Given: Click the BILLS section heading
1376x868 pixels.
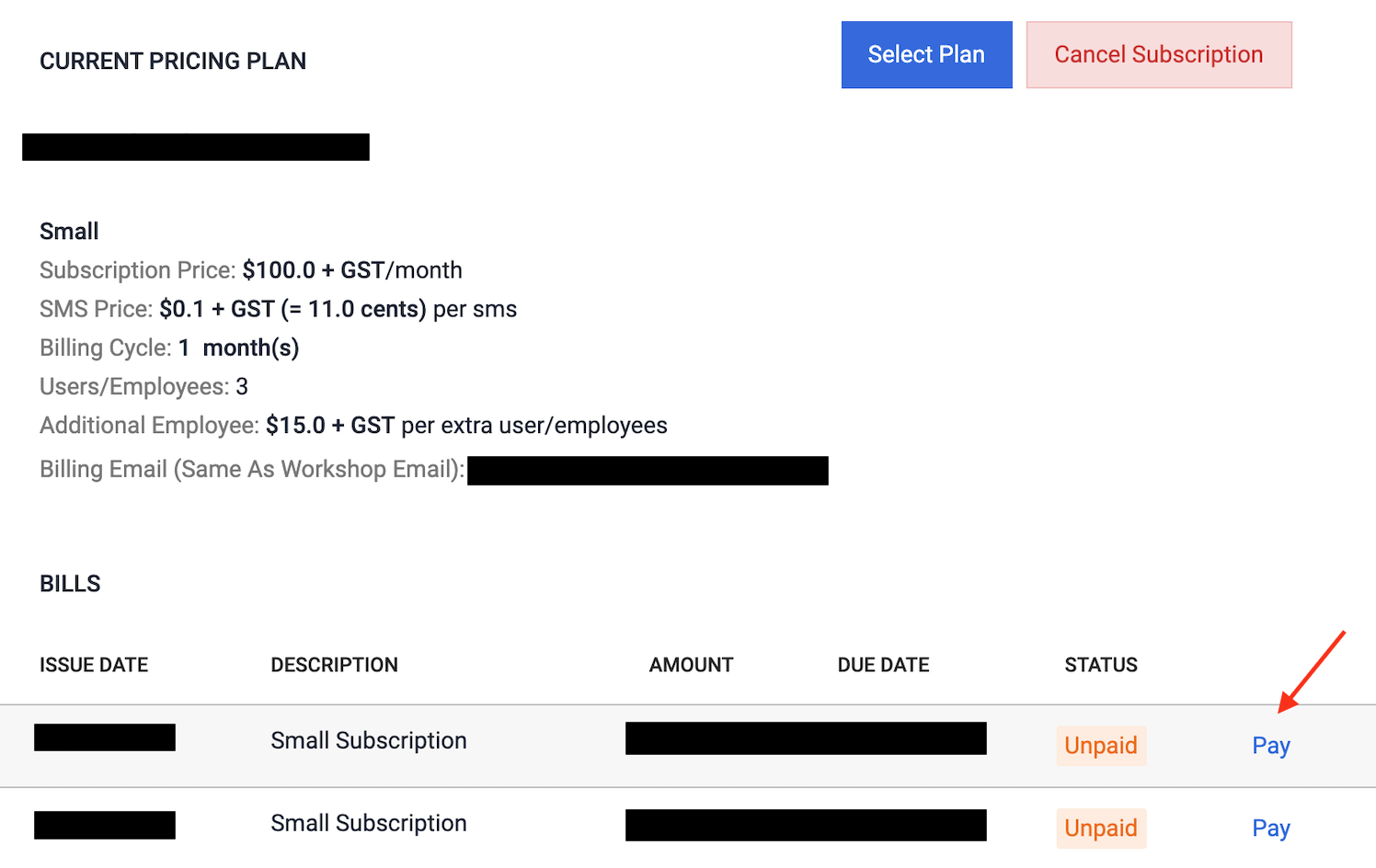Looking at the screenshot, I should coord(70,584).
